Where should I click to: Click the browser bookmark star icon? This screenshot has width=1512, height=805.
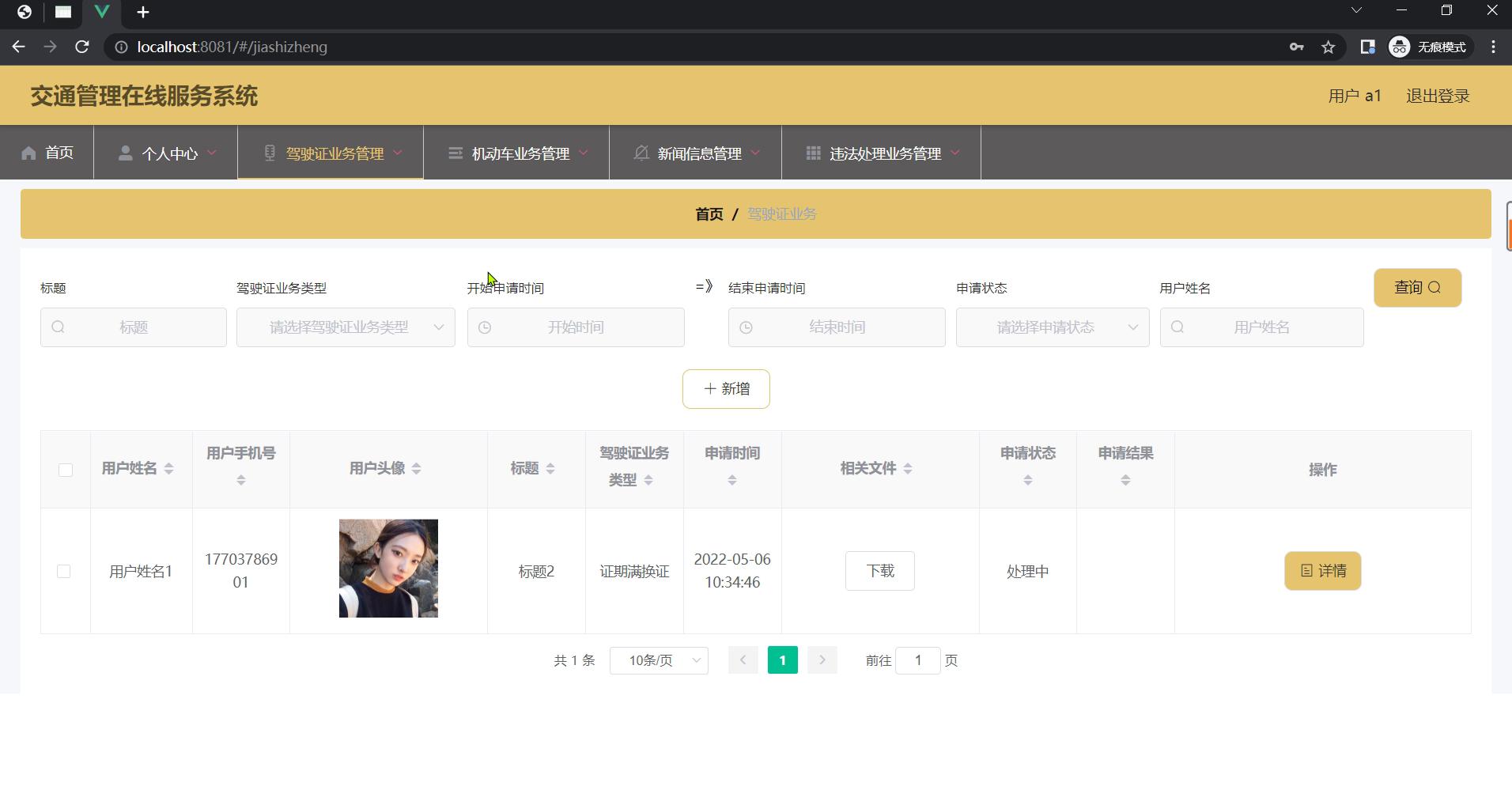pos(1328,47)
